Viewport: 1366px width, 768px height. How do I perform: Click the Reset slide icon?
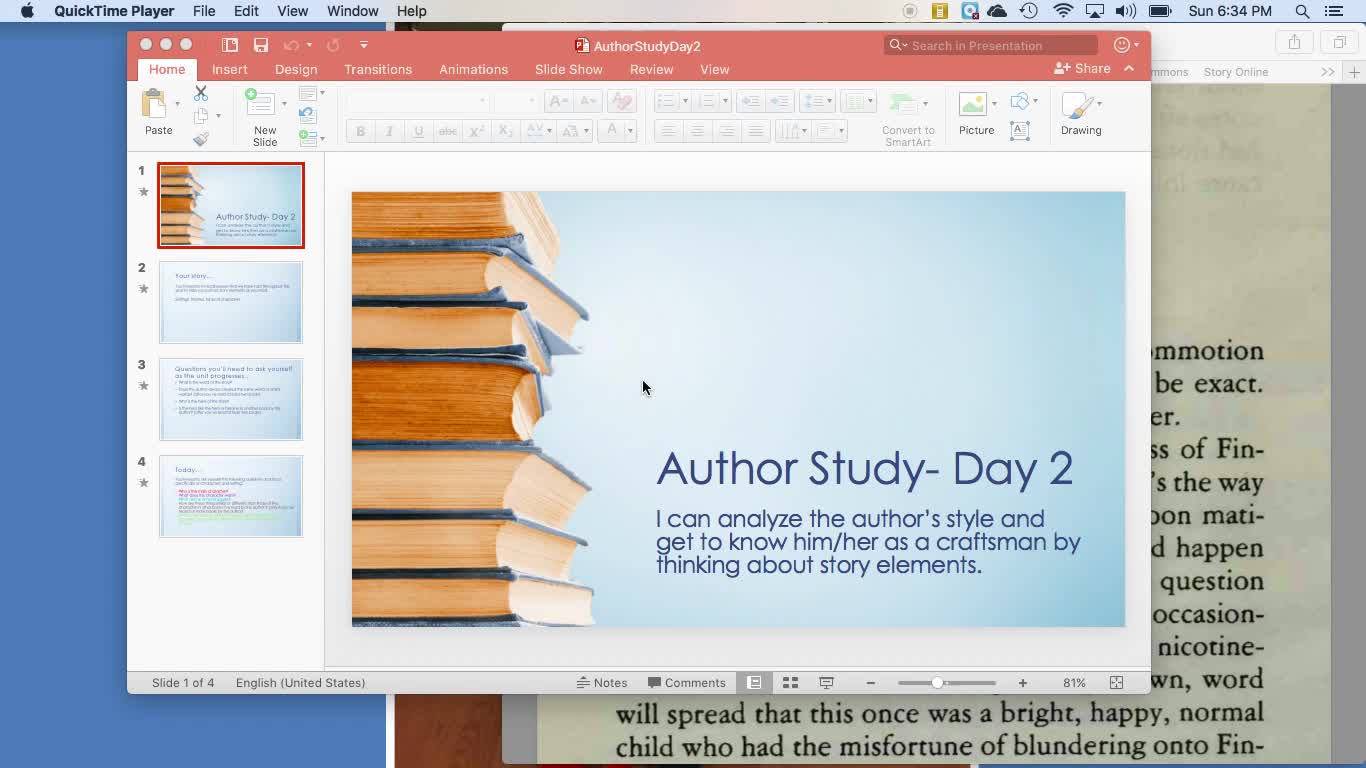pos(307,115)
